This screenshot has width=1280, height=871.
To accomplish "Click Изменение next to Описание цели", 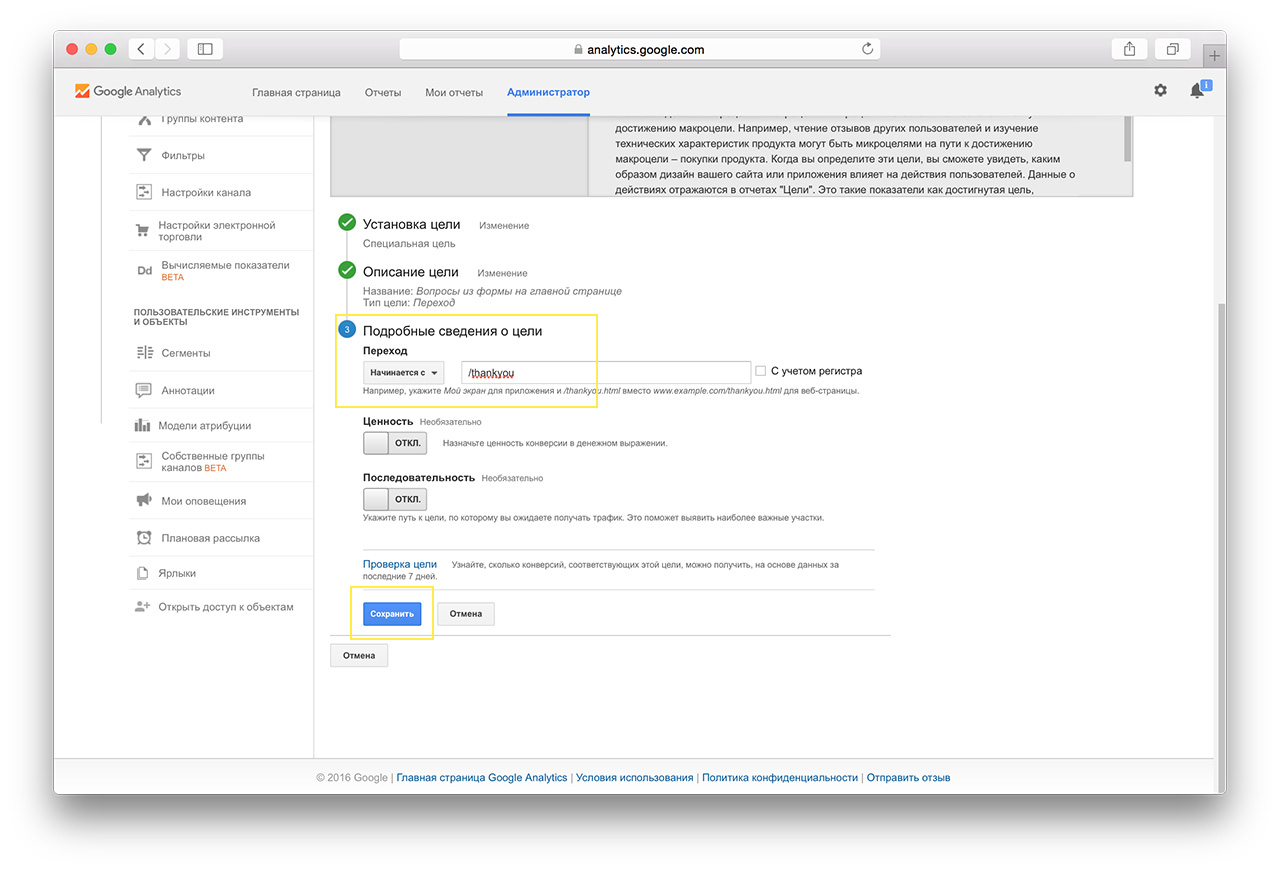I will click(x=502, y=273).
